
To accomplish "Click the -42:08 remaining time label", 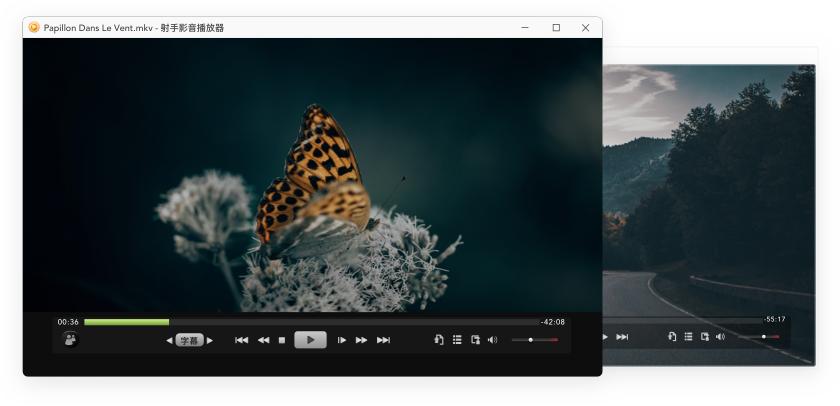I will point(553,322).
